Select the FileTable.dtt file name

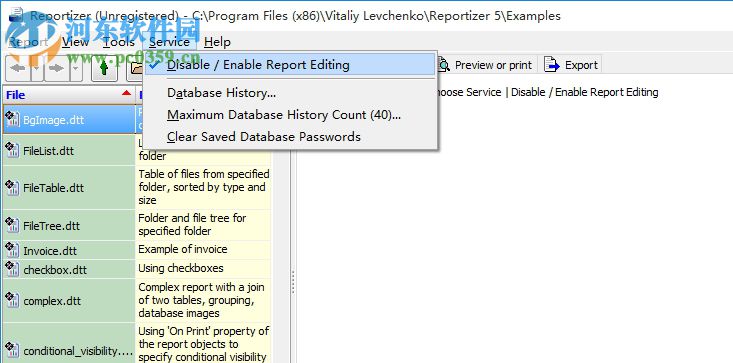click(53, 188)
